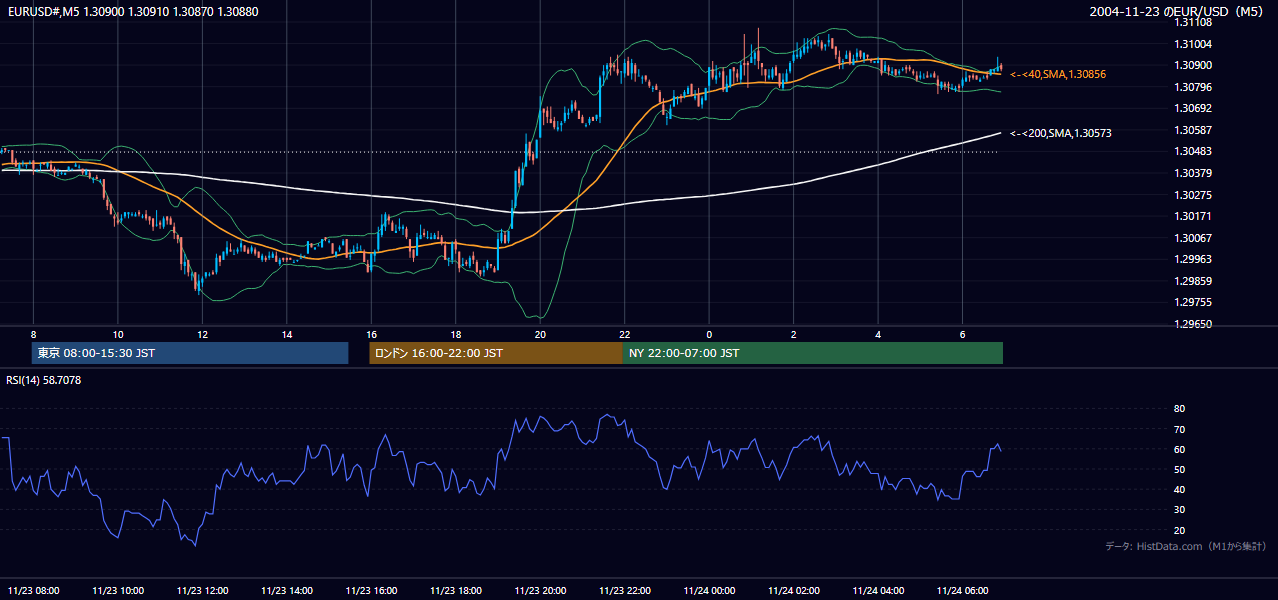
Task: Click hour label 0 under the price chart
Action: tap(709, 334)
